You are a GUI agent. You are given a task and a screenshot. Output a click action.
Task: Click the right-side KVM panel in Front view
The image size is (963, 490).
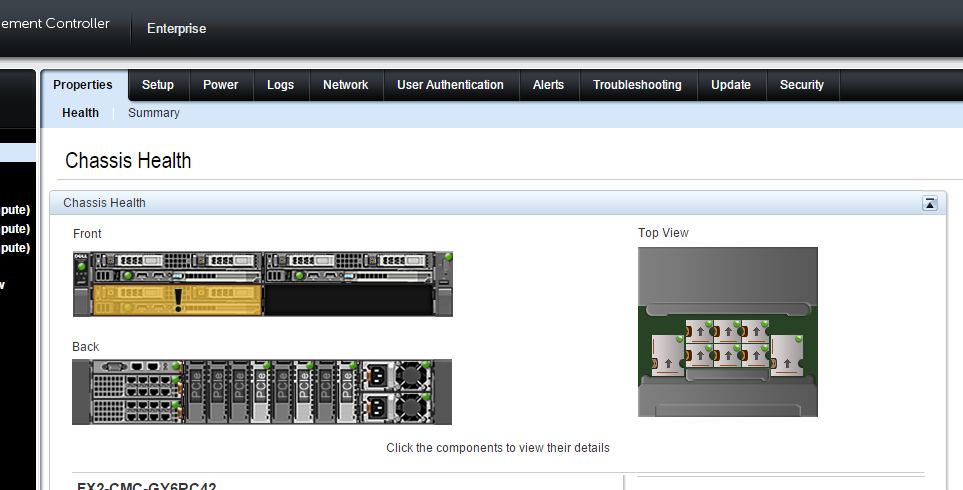pos(444,269)
